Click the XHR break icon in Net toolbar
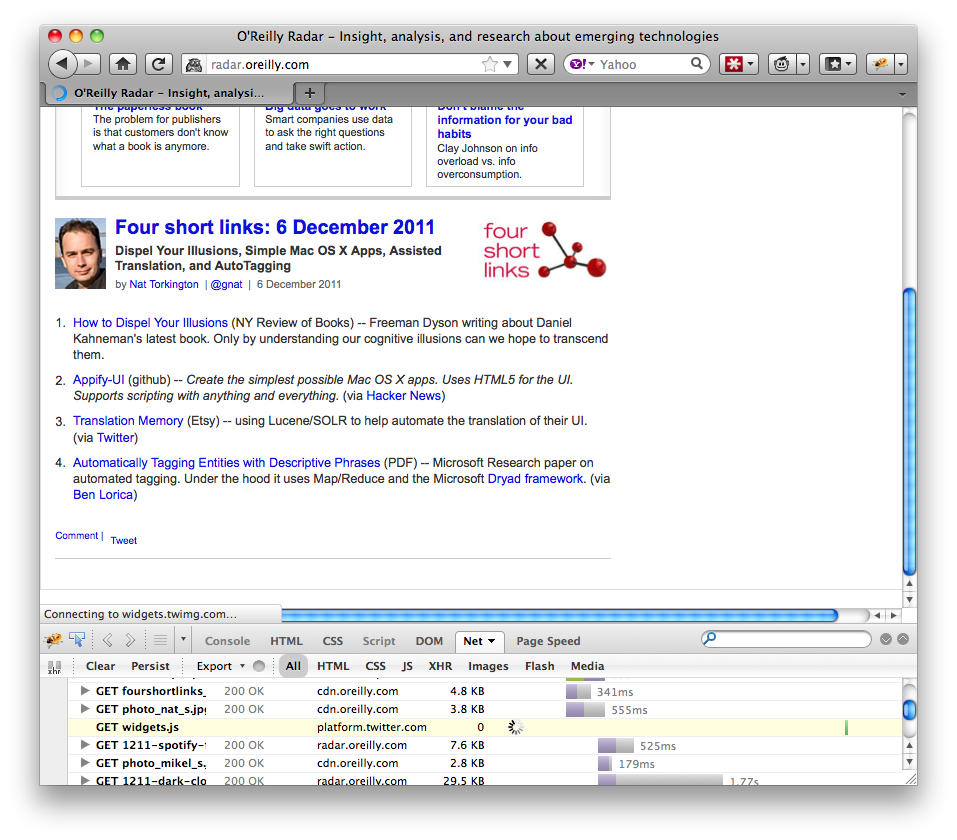The width and height of the screenshot is (957, 840). pos(54,667)
